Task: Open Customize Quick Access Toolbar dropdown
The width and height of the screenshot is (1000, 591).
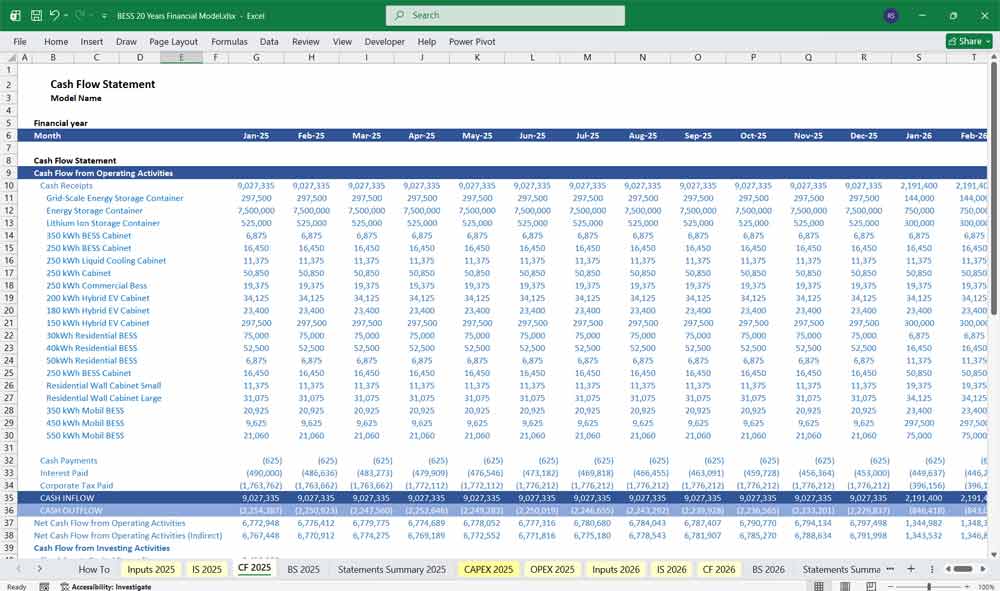Action: click(105, 16)
